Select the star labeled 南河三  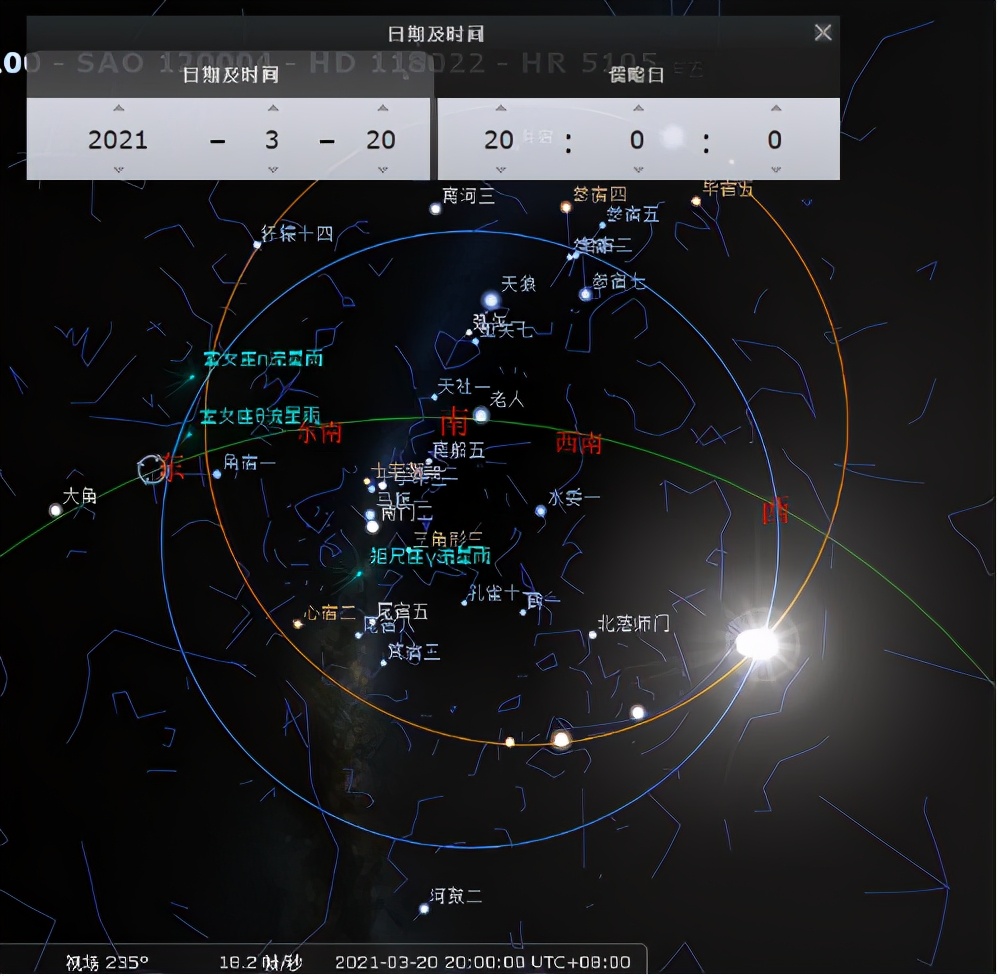(435, 208)
